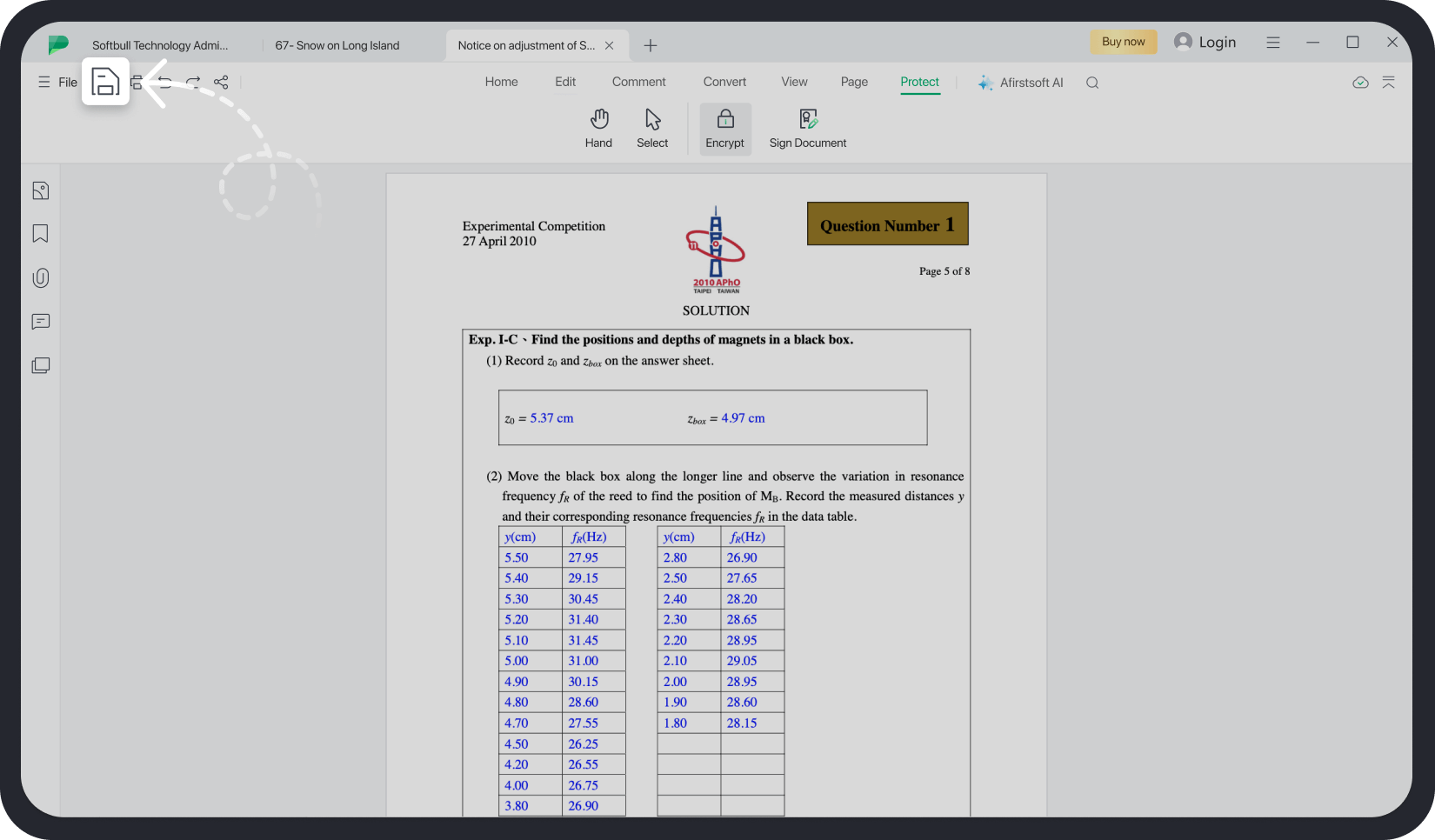
Task: Open the title bar hamburger menu
Action: [x=1273, y=42]
